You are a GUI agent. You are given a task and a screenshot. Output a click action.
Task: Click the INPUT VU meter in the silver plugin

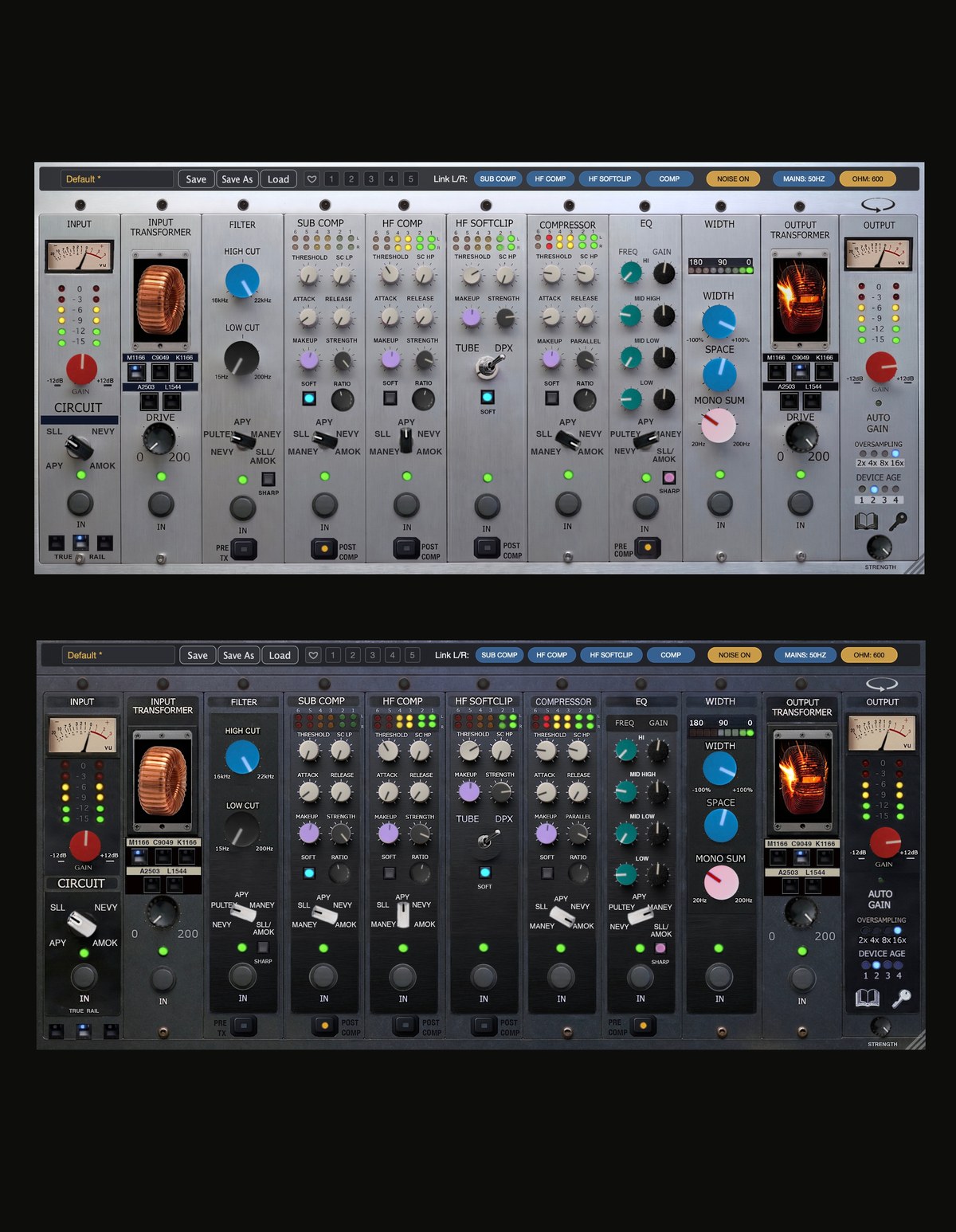(x=79, y=257)
